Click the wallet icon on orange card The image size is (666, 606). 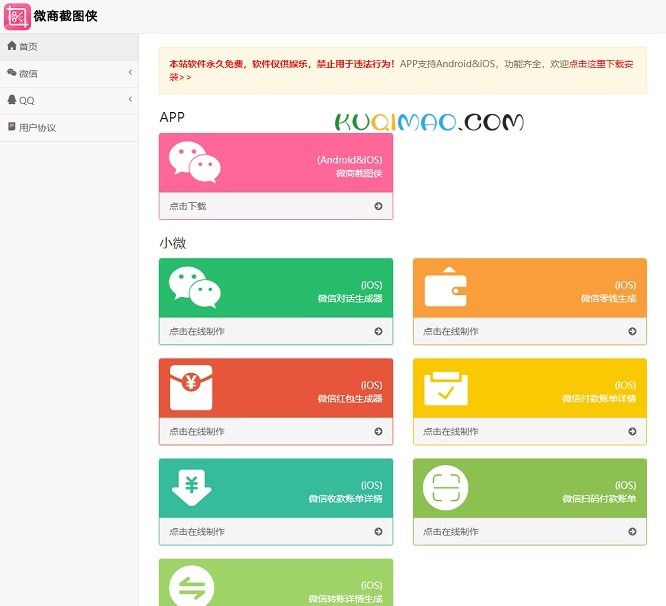click(446, 287)
